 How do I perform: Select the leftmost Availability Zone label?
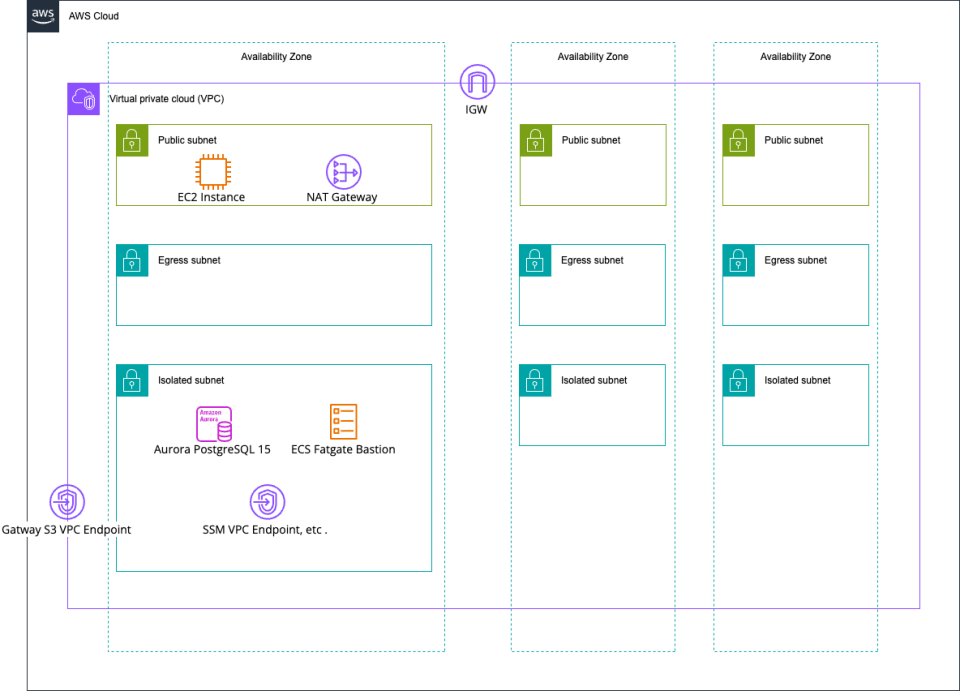[275, 56]
